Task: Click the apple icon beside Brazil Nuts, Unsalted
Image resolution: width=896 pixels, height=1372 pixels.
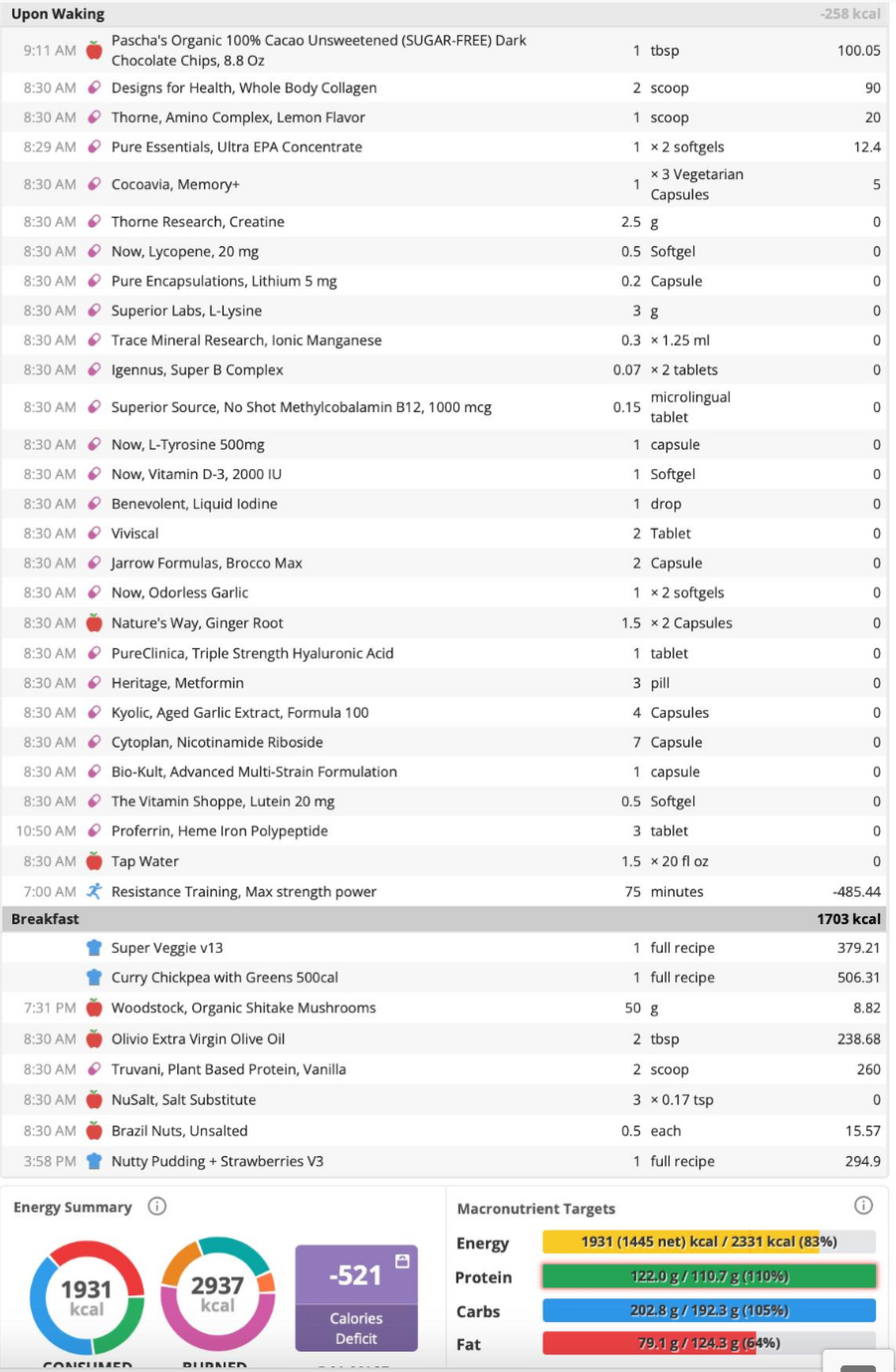Action: click(94, 1130)
